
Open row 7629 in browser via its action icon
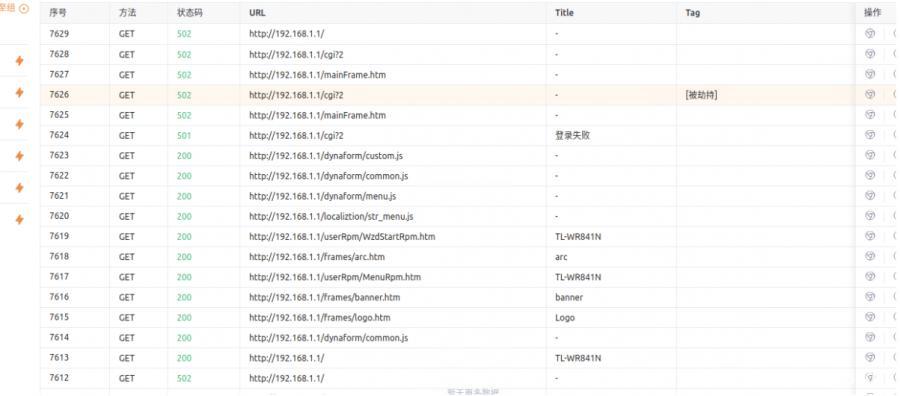(870, 34)
